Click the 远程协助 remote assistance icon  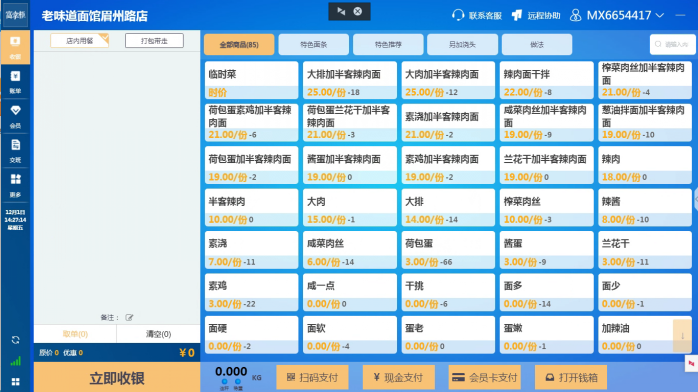coord(517,15)
